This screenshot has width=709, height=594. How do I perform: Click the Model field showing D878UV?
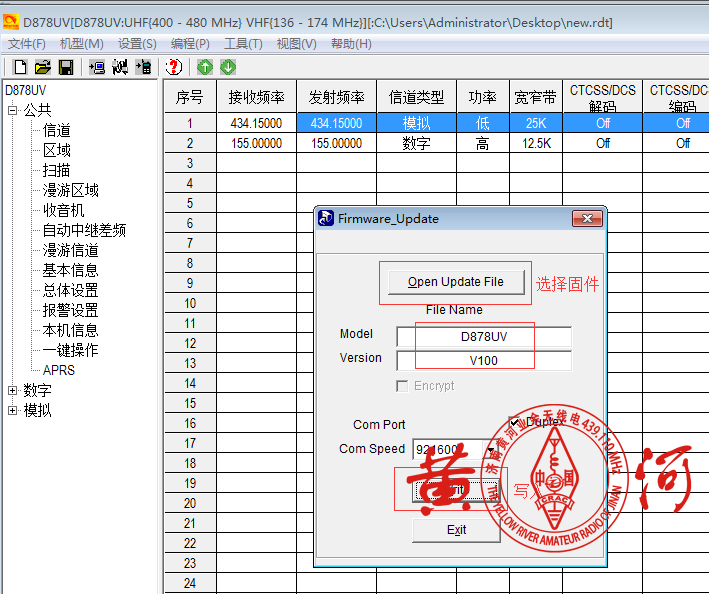(484, 337)
